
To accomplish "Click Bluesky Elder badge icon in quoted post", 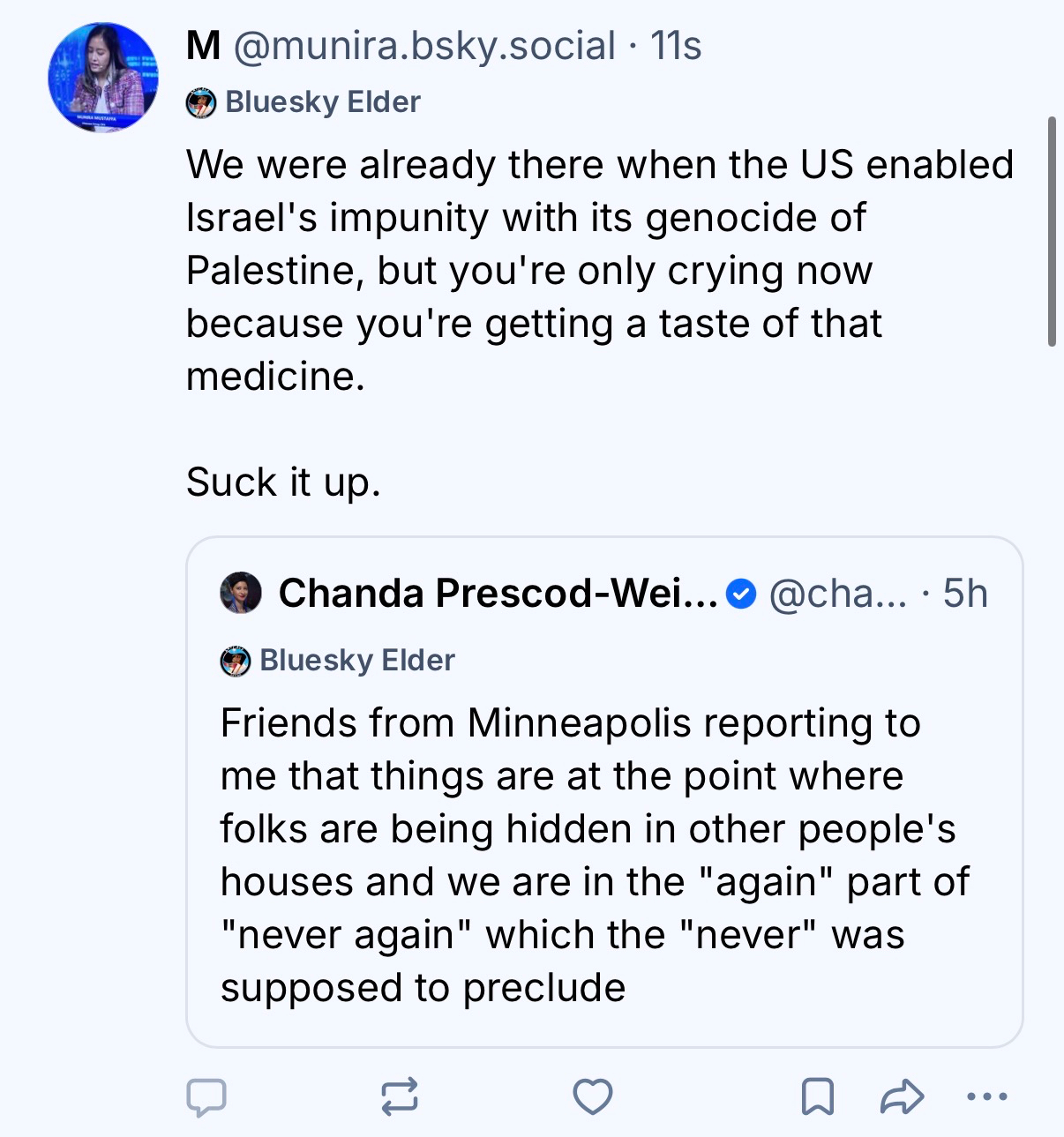I will [236, 661].
